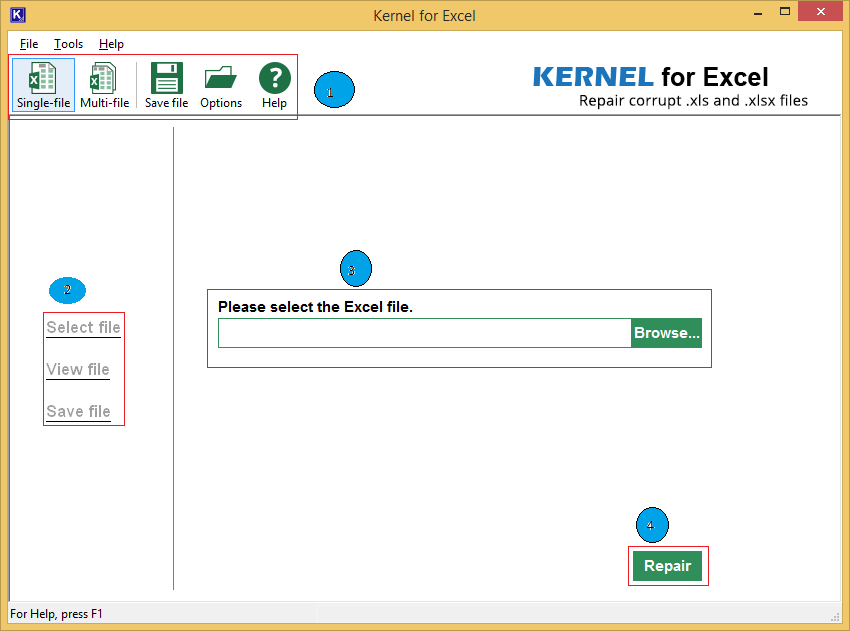
Task: Click the 'Please select the Excel file.' label
Action: pos(315,307)
